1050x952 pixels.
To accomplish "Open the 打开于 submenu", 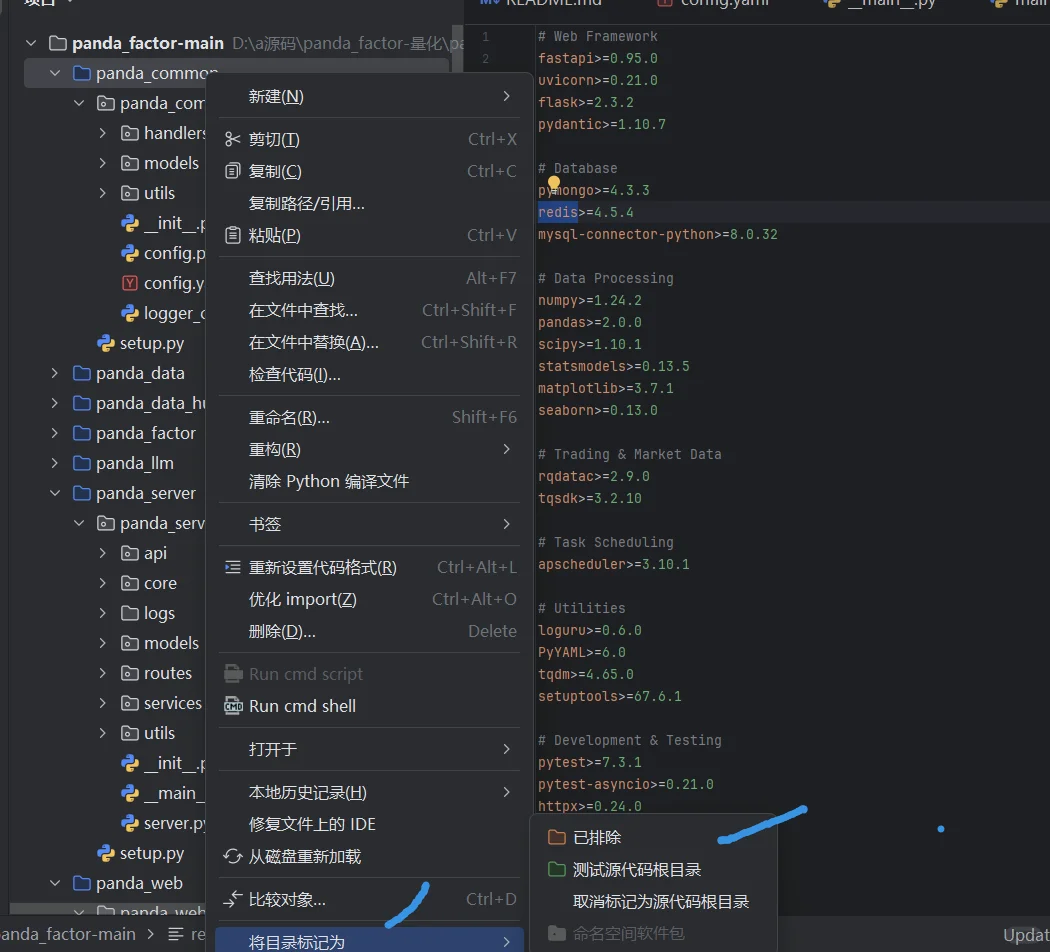I will pos(369,749).
